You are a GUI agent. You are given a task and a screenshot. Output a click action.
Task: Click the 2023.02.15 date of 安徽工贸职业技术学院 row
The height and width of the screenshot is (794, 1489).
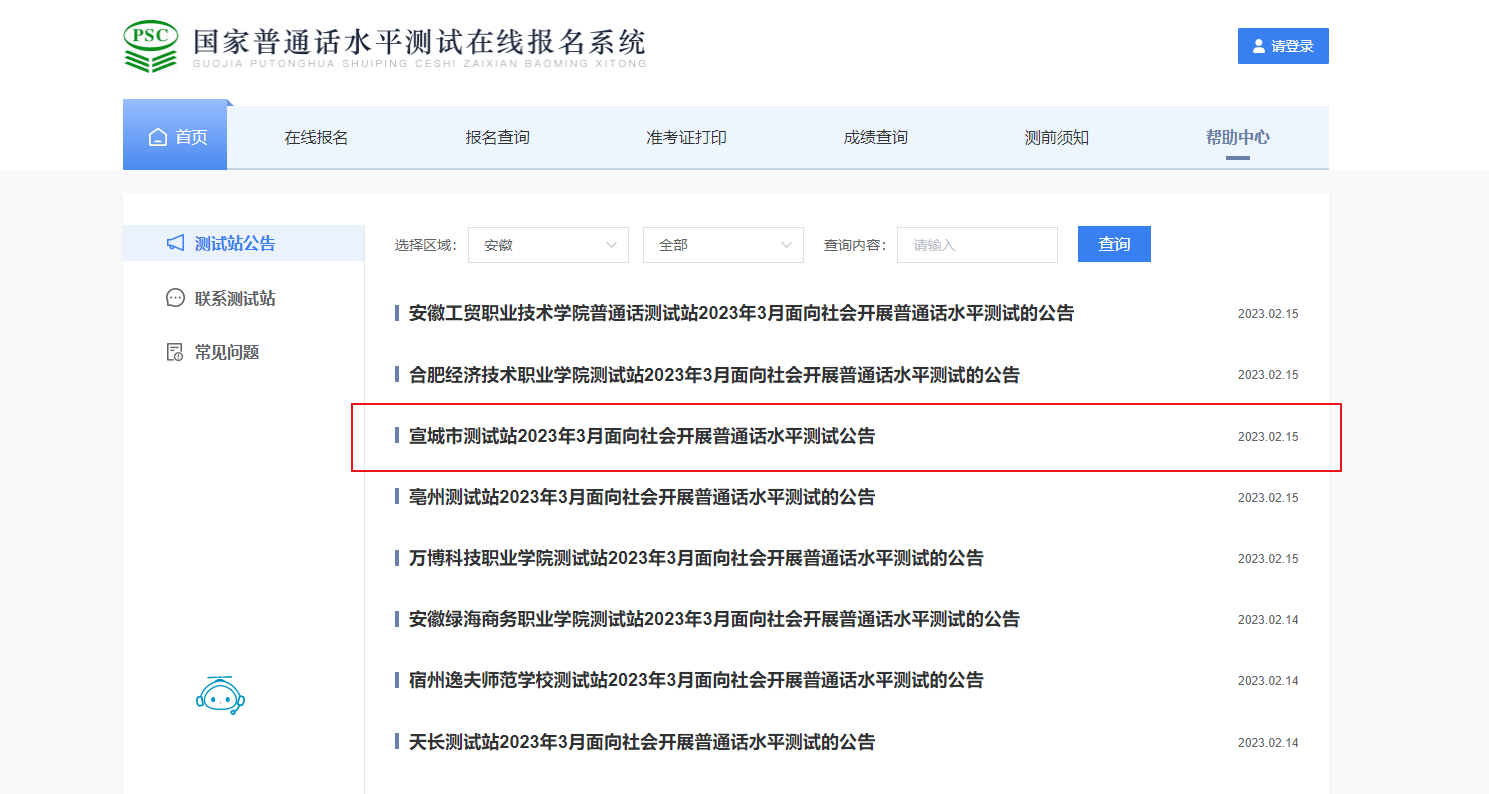(1268, 314)
